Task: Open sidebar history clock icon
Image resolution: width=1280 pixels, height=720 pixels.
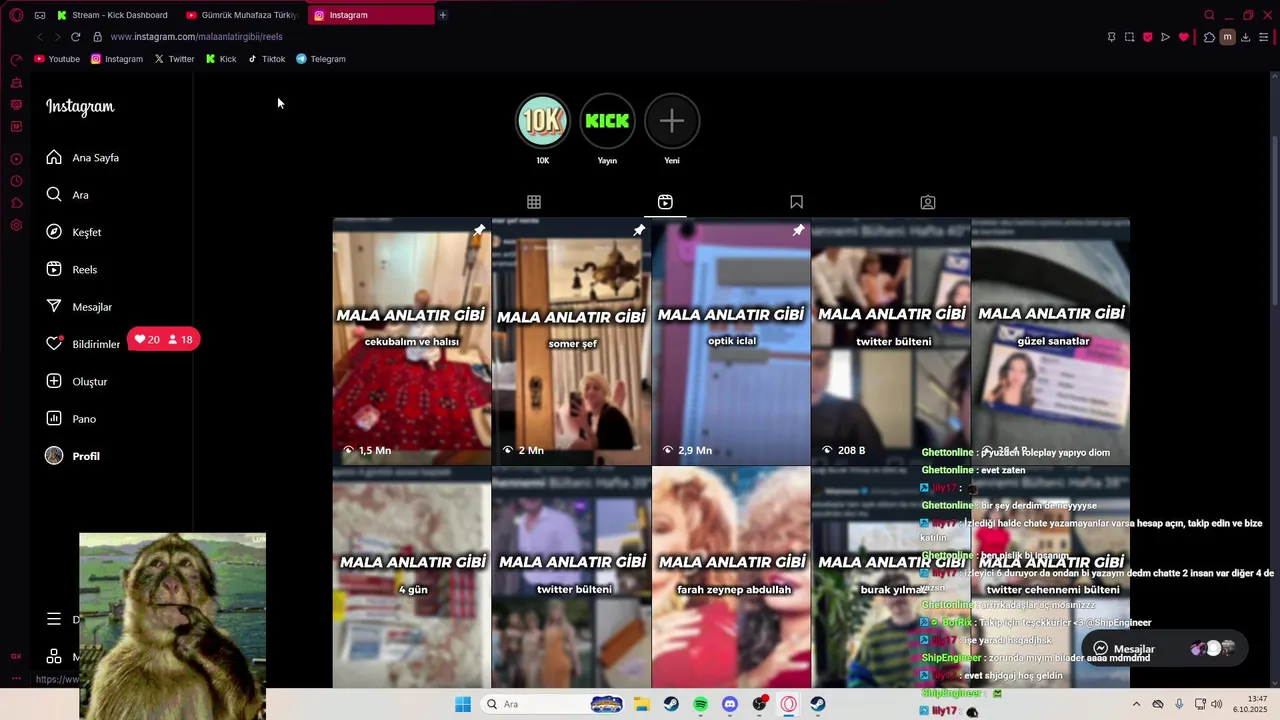Action: click(16, 181)
